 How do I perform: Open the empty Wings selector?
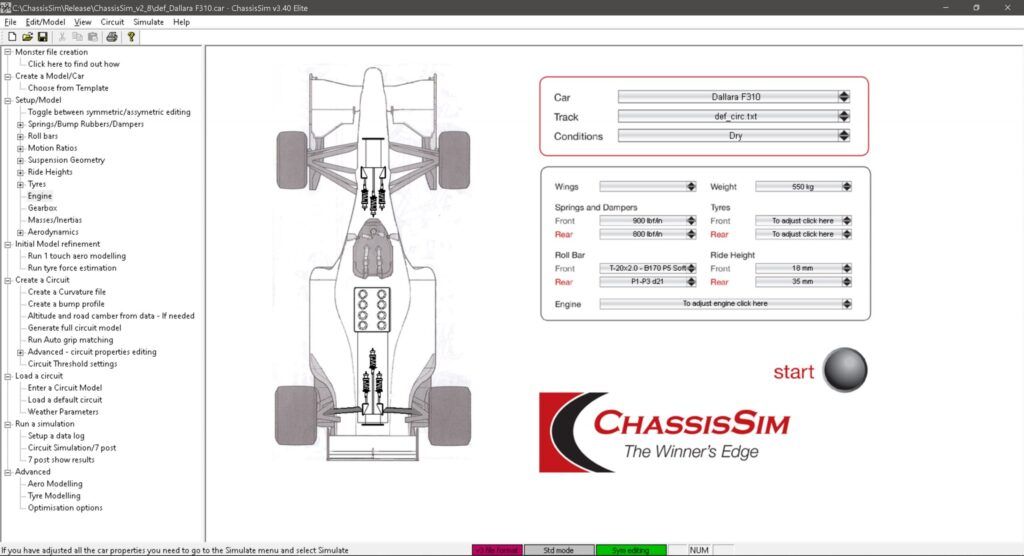[x=648, y=186]
